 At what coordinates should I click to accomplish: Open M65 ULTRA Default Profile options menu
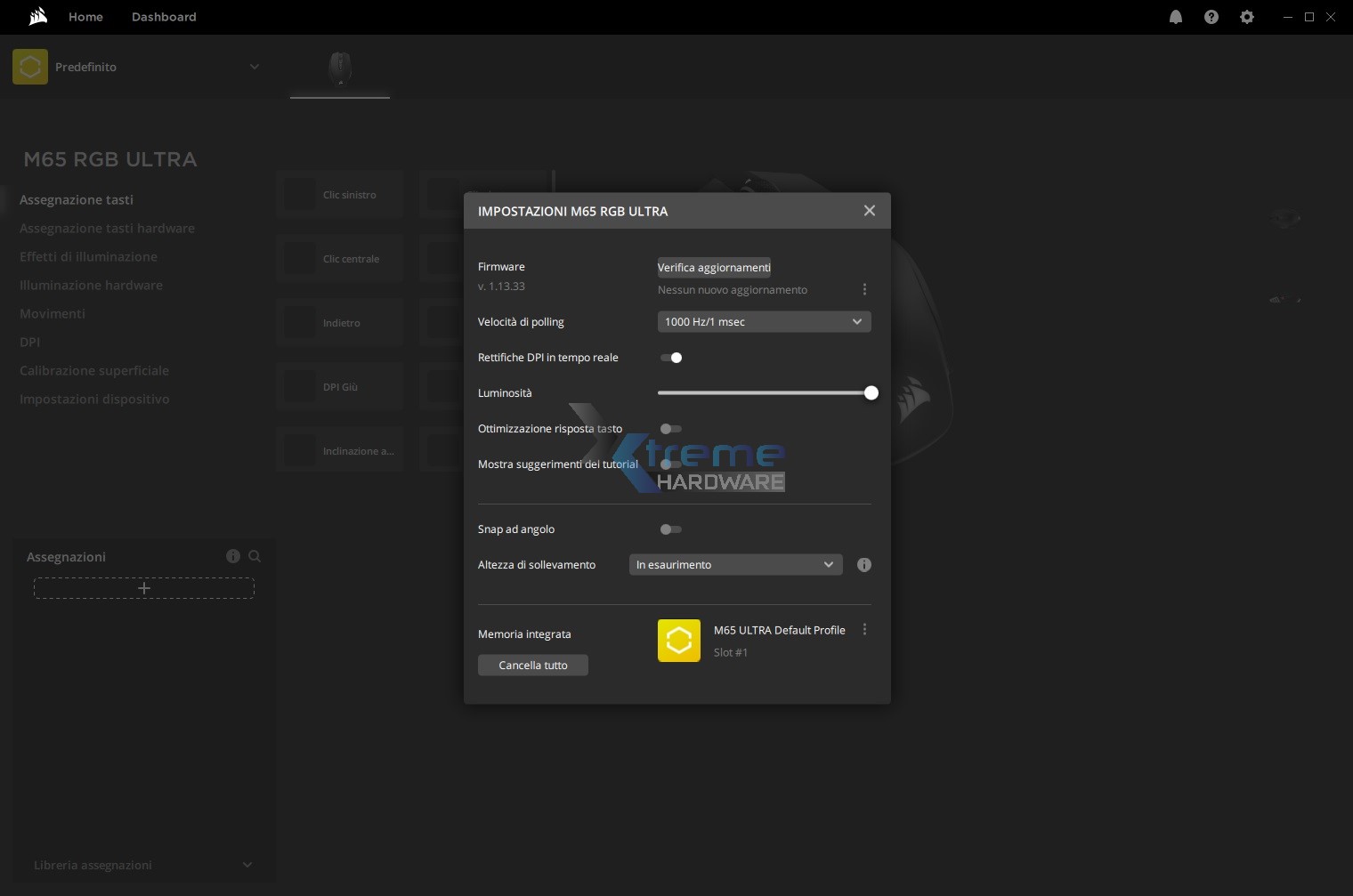click(x=864, y=630)
